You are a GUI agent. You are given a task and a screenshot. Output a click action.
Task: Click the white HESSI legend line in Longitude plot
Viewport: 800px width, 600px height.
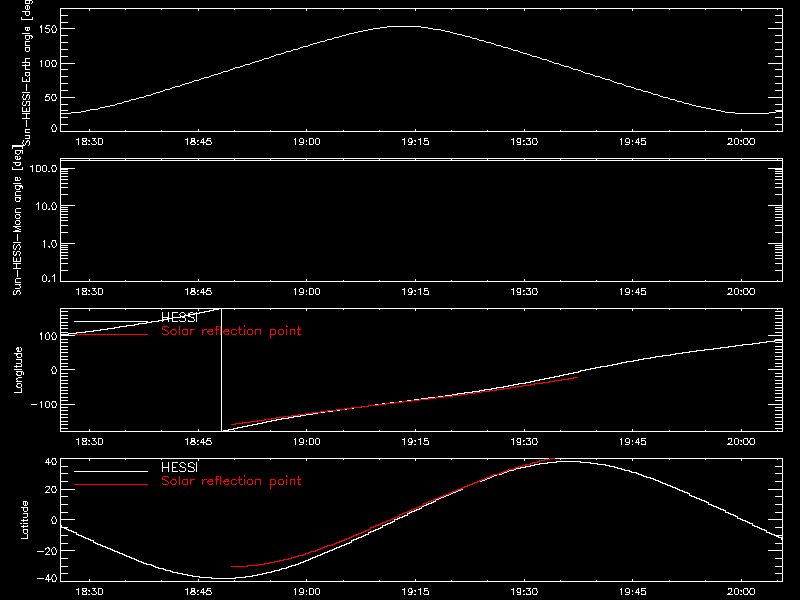(x=111, y=321)
